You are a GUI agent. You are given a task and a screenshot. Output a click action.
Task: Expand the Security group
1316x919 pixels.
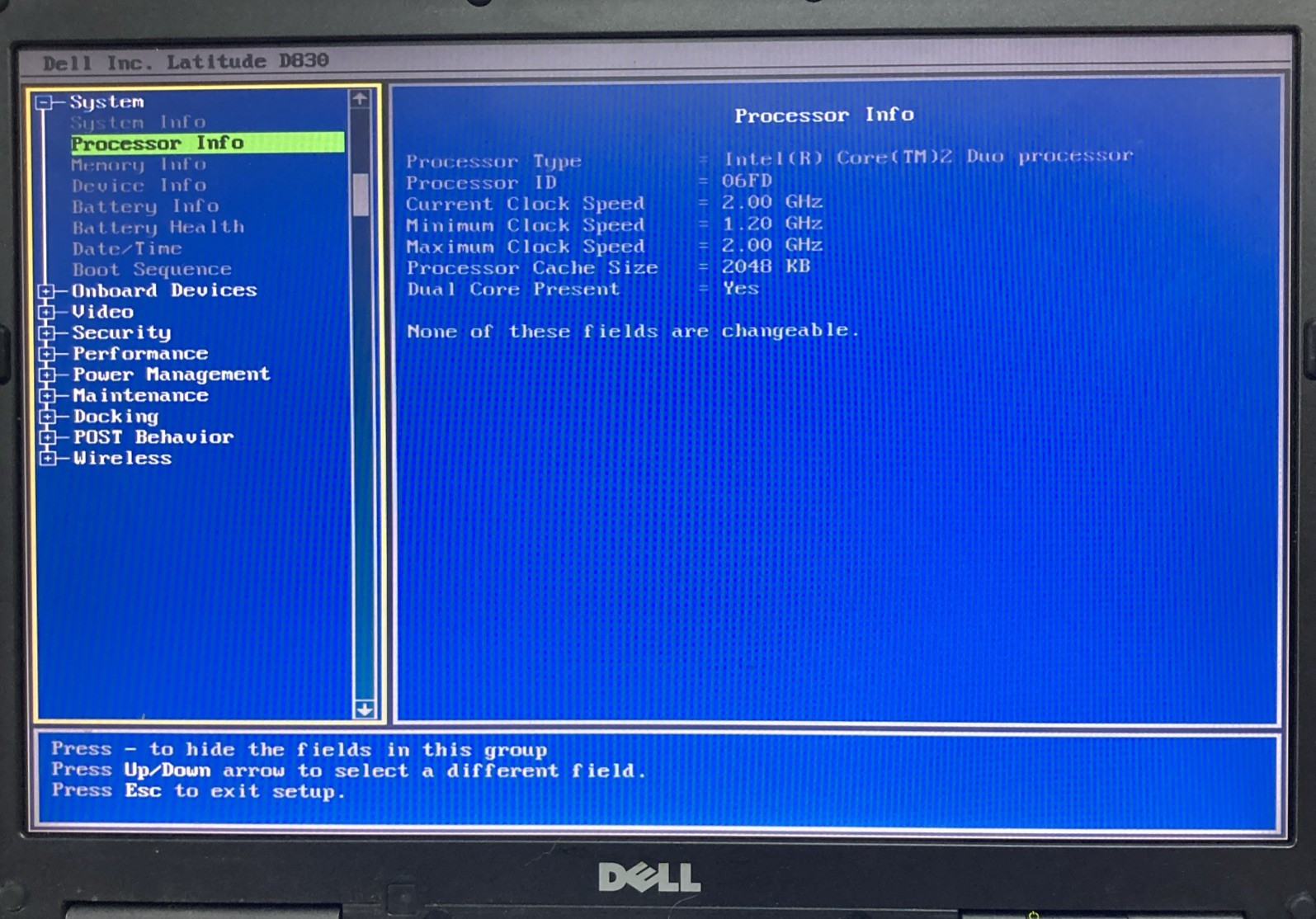pyautogui.click(x=46, y=333)
